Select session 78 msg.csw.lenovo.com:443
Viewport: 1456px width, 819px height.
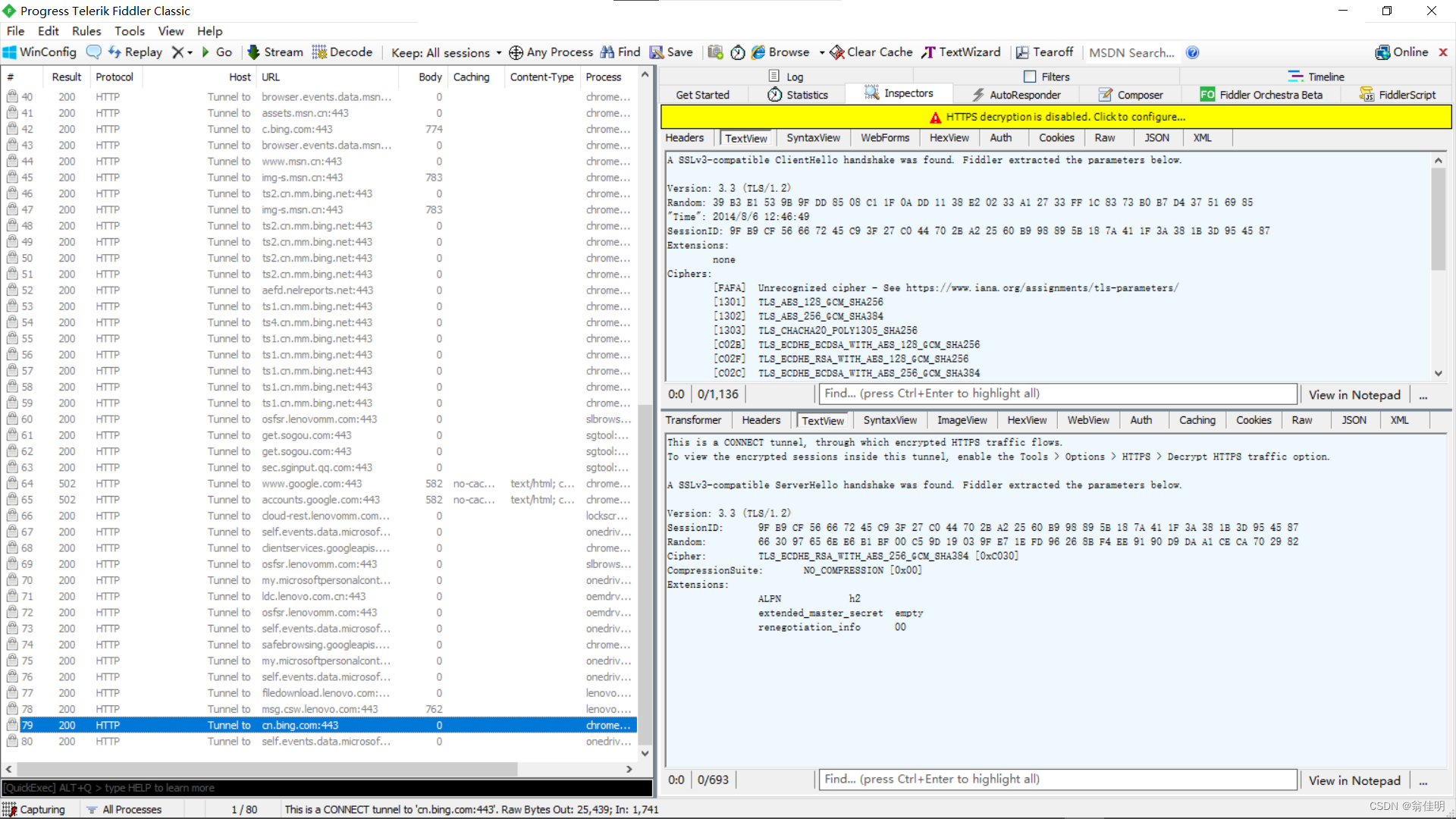point(320,709)
